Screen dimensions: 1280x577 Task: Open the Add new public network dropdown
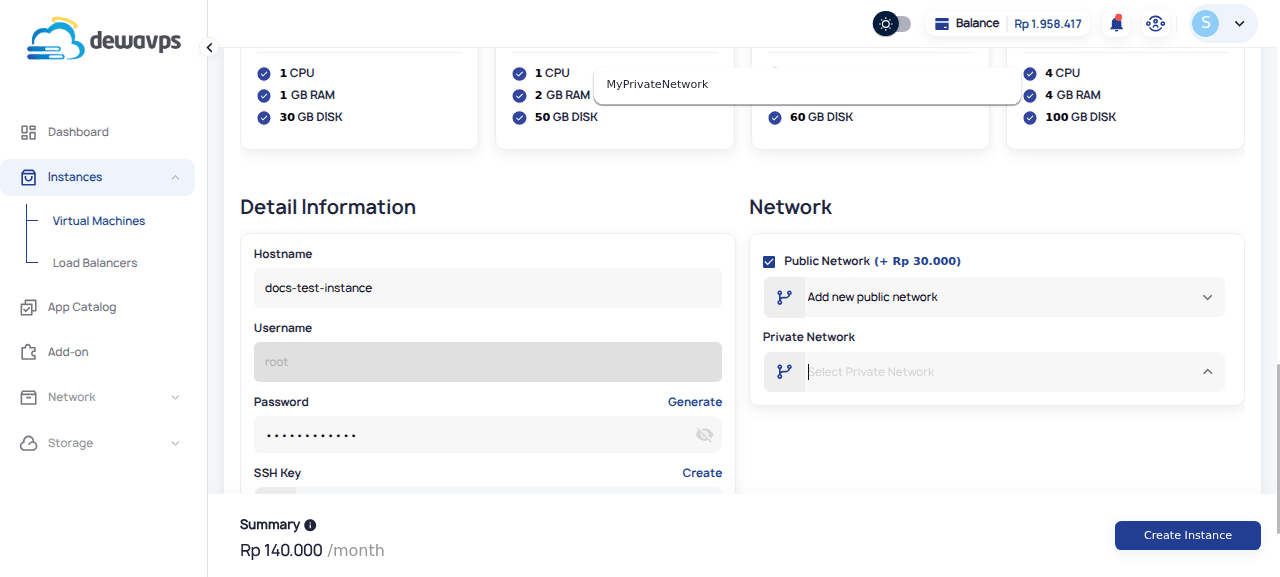click(x=1000, y=296)
